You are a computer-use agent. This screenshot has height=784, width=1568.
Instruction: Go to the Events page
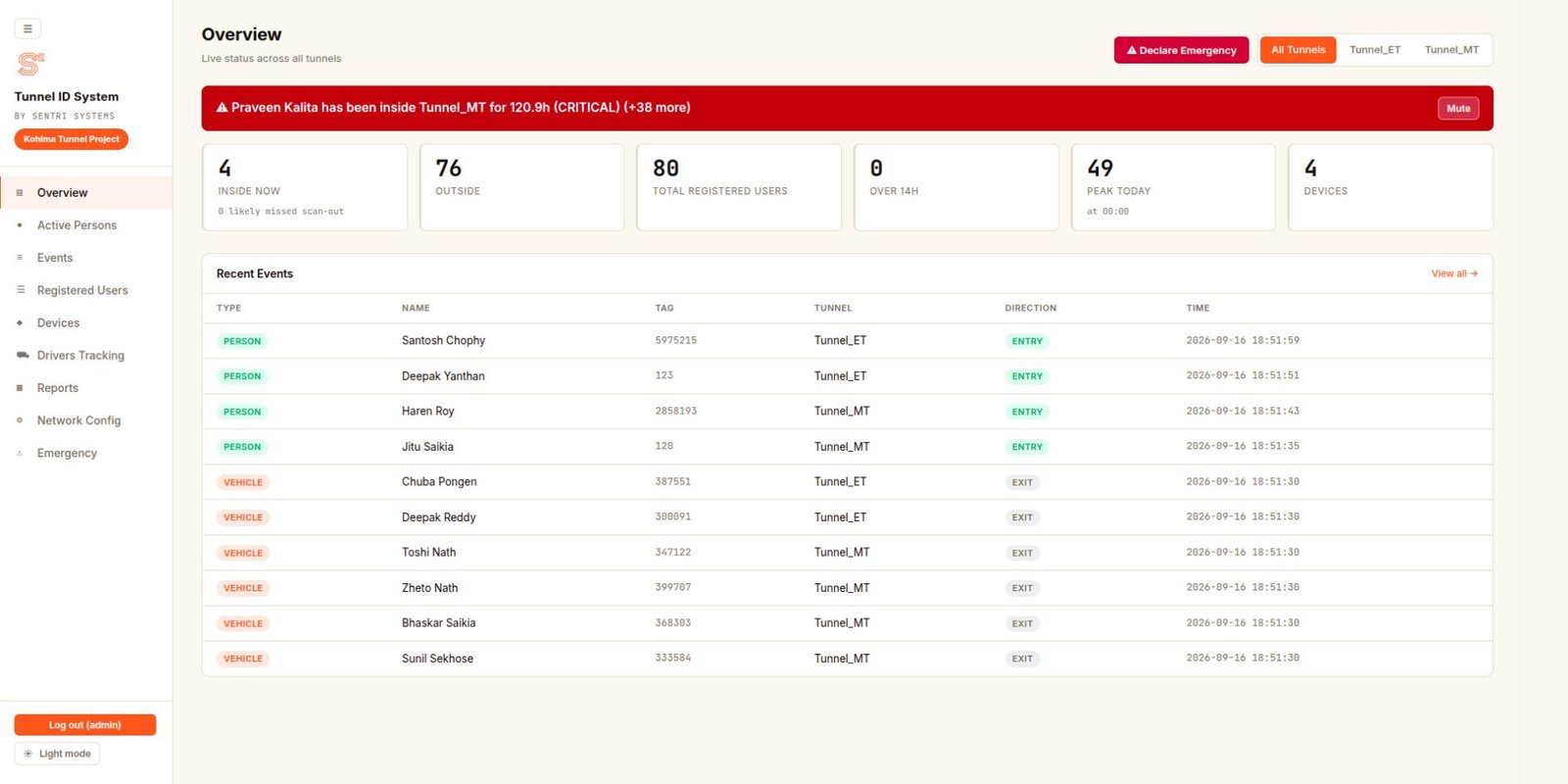pyautogui.click(x=86, y=258)
